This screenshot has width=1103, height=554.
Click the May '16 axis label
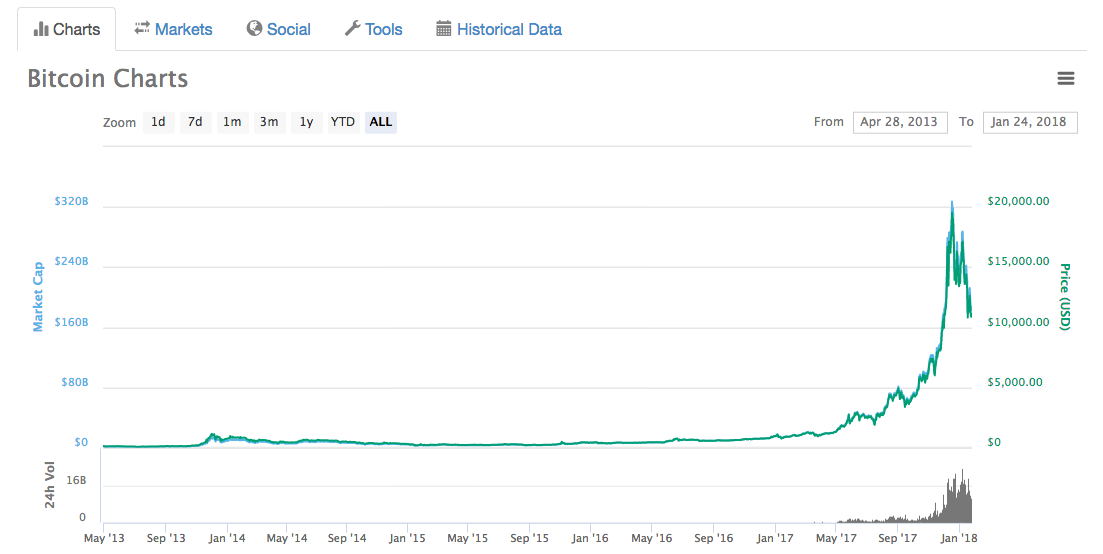[x=651, y=538]
